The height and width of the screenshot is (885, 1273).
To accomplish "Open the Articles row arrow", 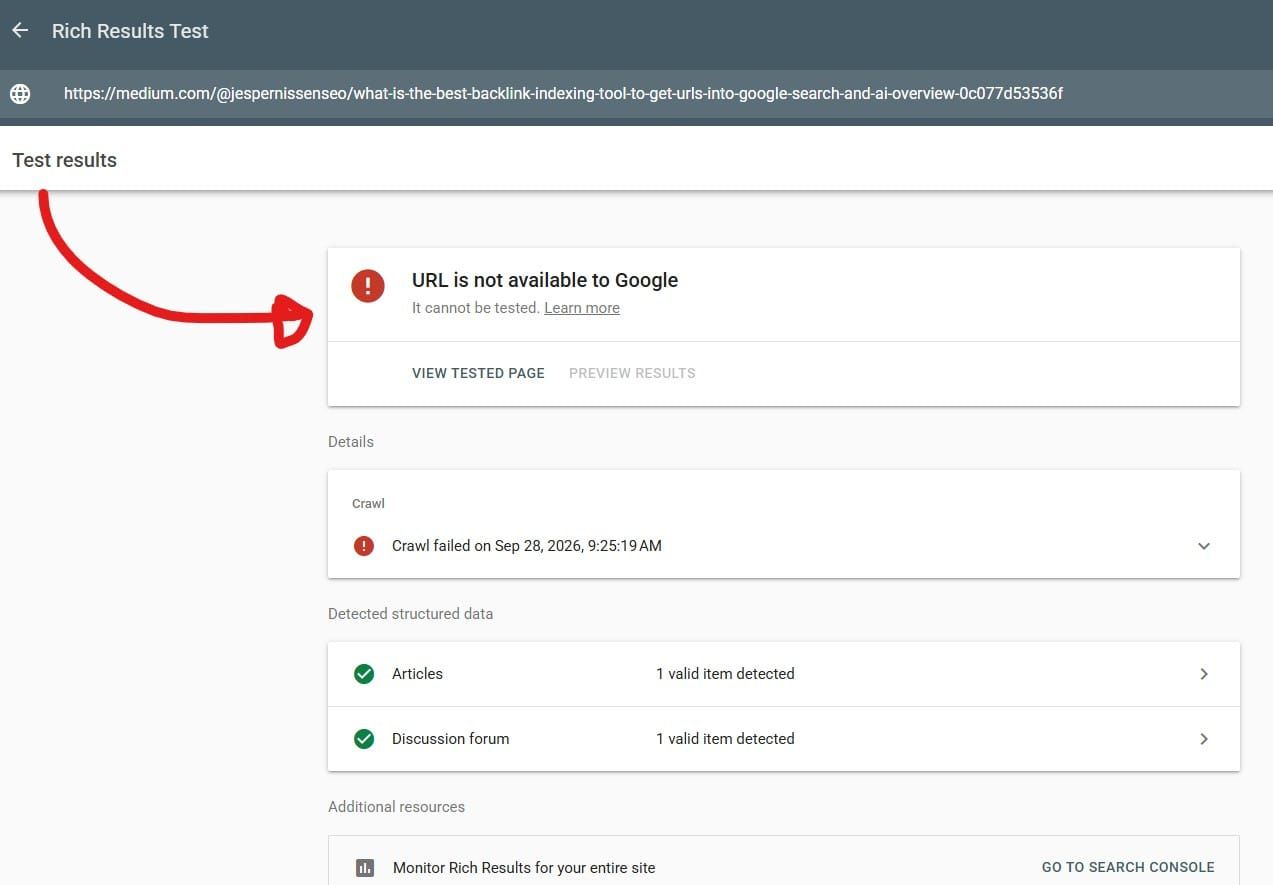I will pos(1204,674).
